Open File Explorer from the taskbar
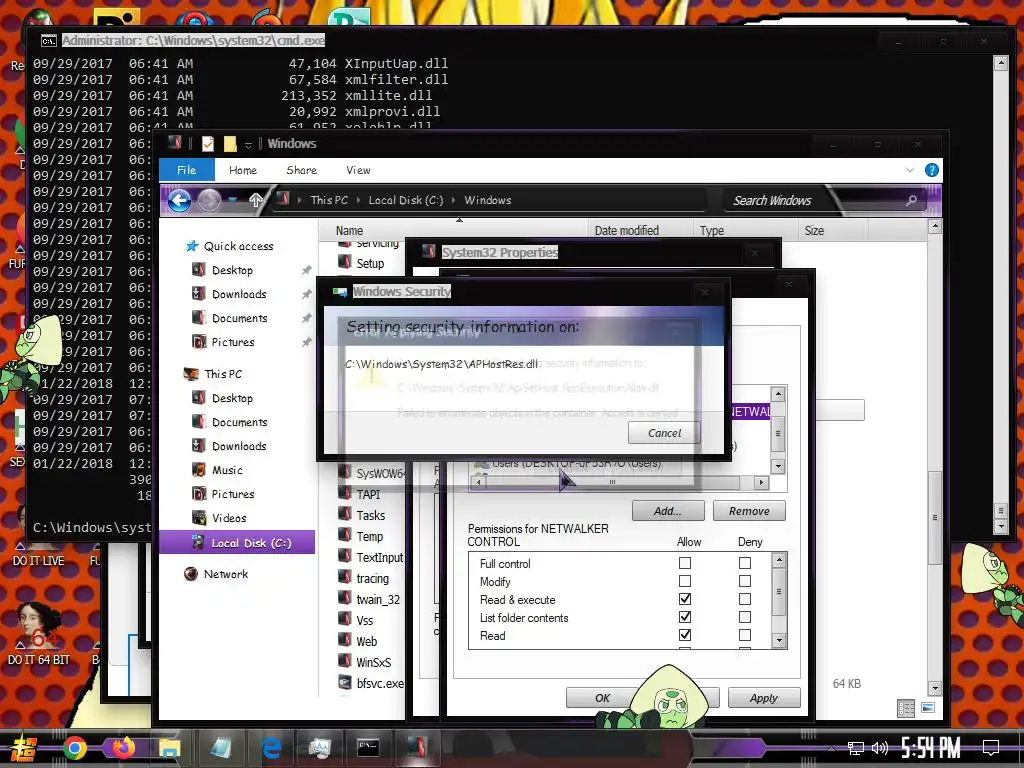This screenshot has width=1024, height=768. [169, 748]
